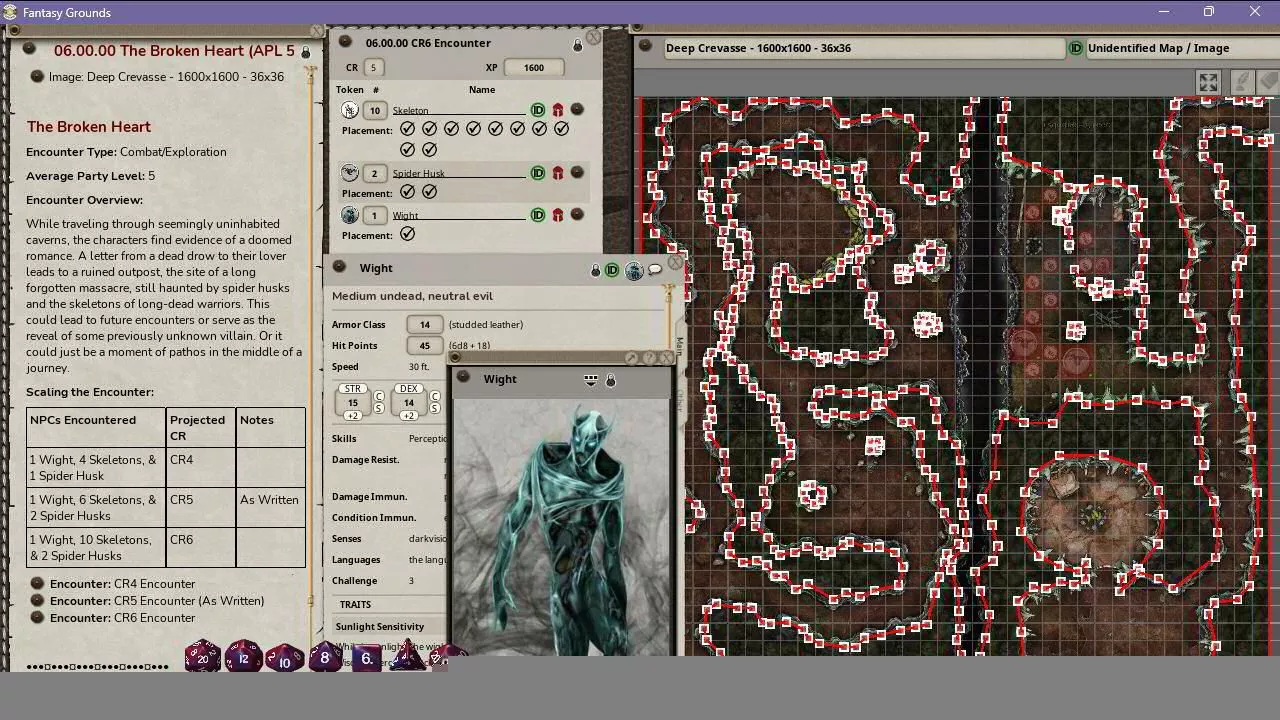Roll the d8 die
Image resolution: width=1280 pixels, height=720 pixels.
coord(325,657)
